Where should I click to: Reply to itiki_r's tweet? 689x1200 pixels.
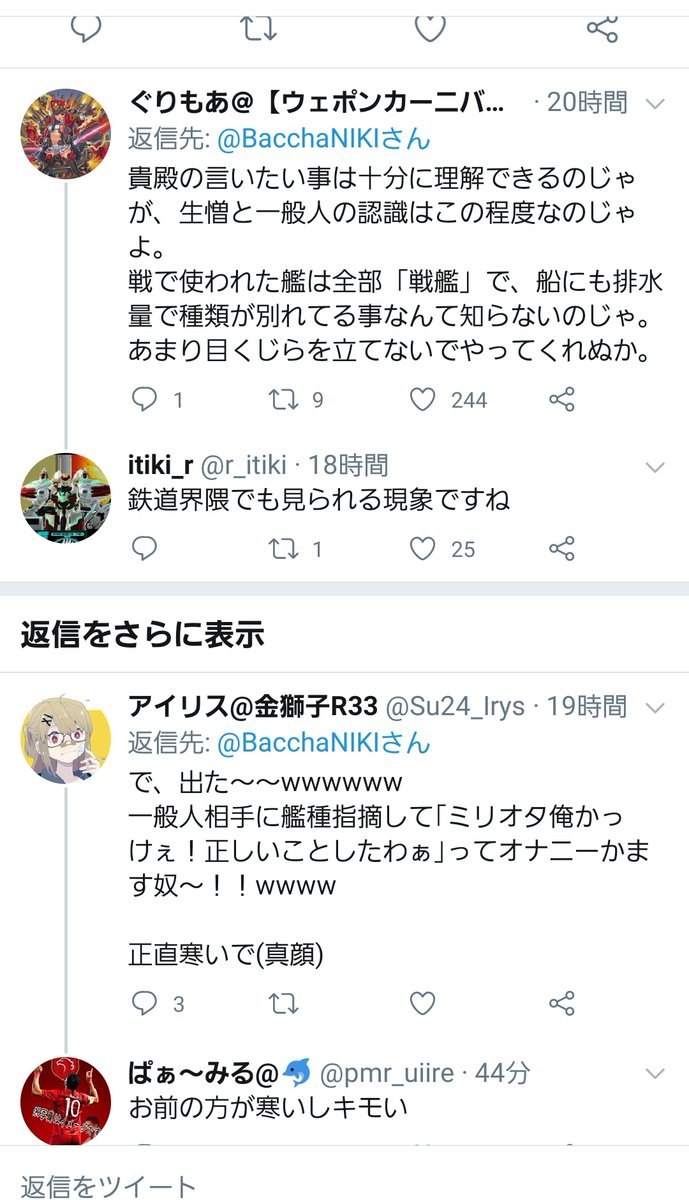pos(145,548)
